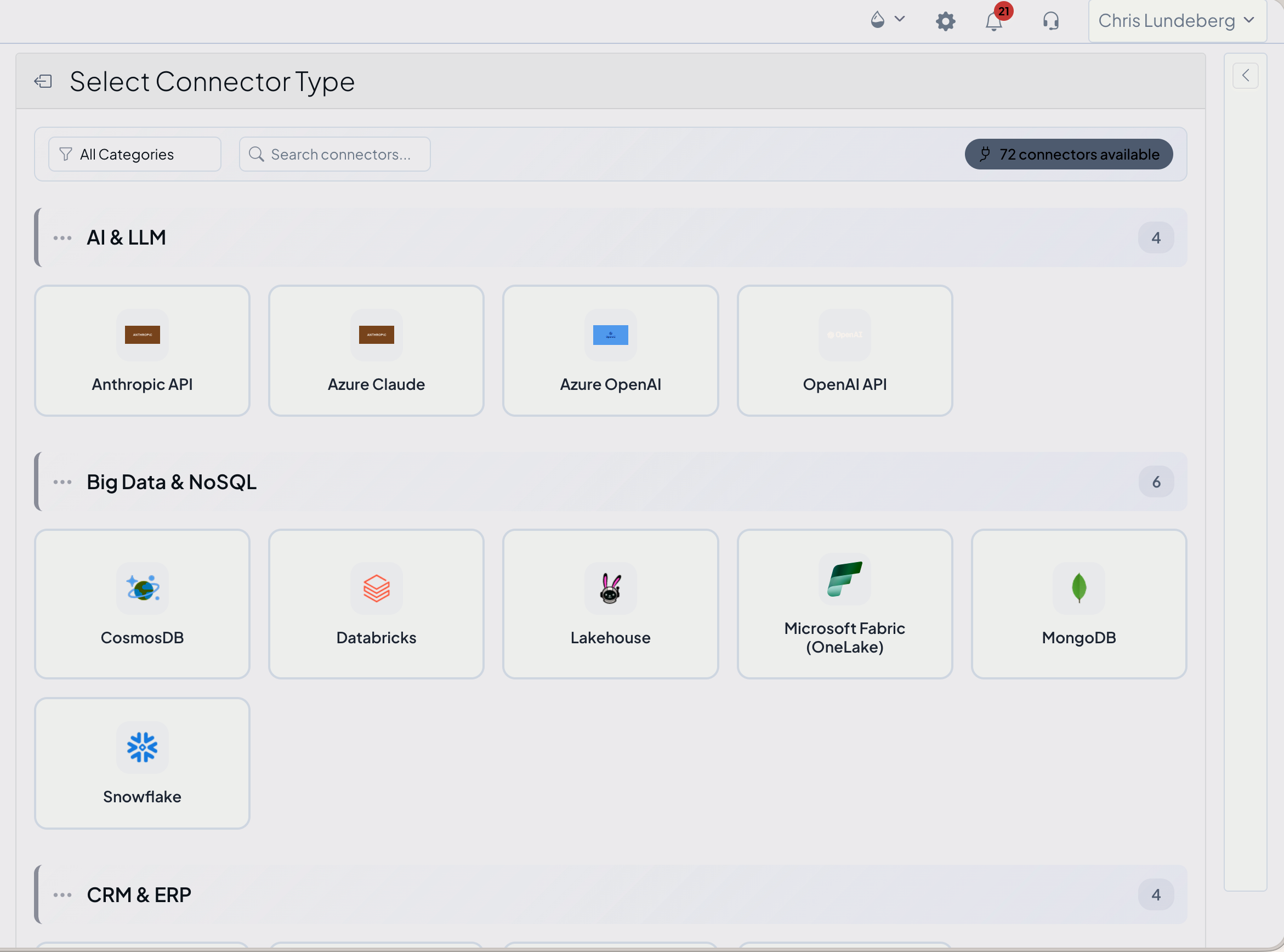Choose the Anthropic API connector name
Viewport: 1284px width, 952px height.
pos(143,384)
